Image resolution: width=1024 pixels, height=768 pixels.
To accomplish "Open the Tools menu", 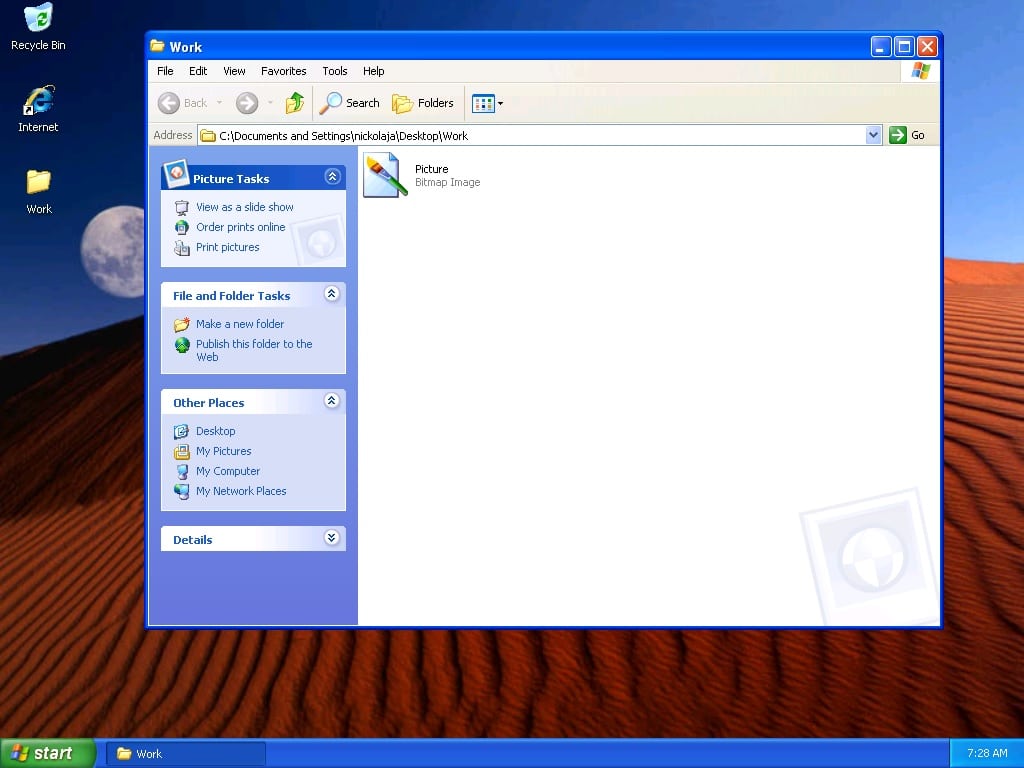I will point(334,71).
